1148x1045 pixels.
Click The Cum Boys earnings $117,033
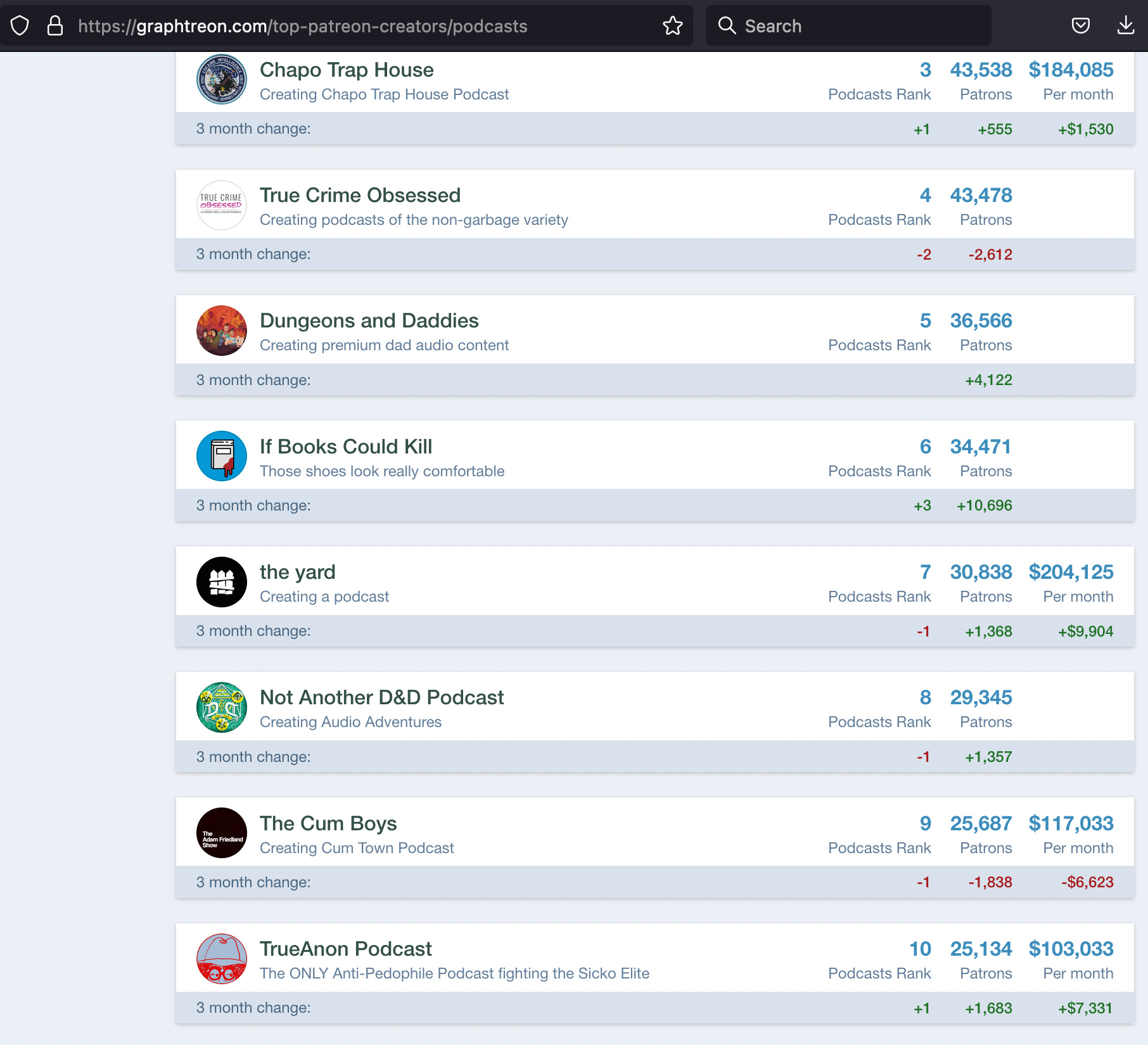tap(1071, 823)
